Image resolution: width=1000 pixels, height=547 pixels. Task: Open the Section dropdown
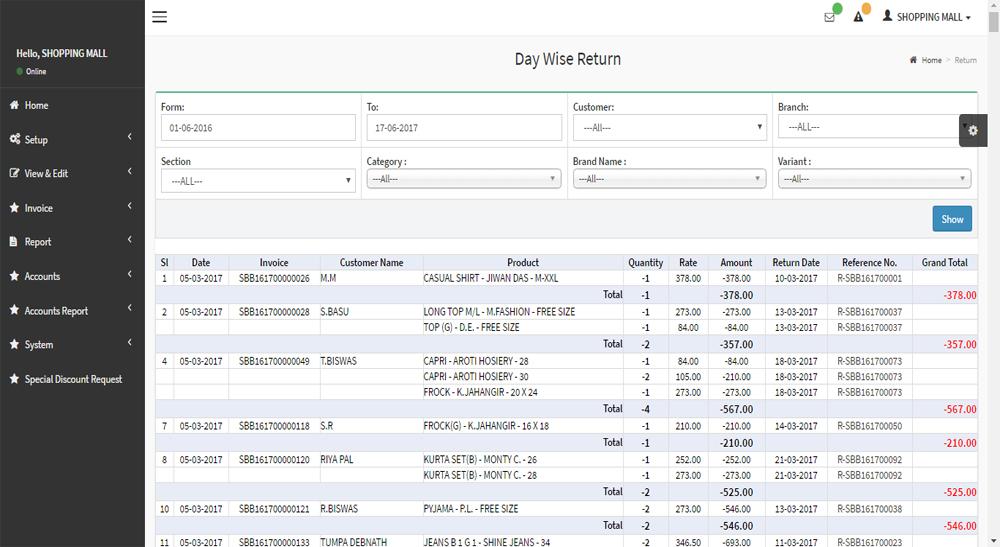click(x=258, y=181)
